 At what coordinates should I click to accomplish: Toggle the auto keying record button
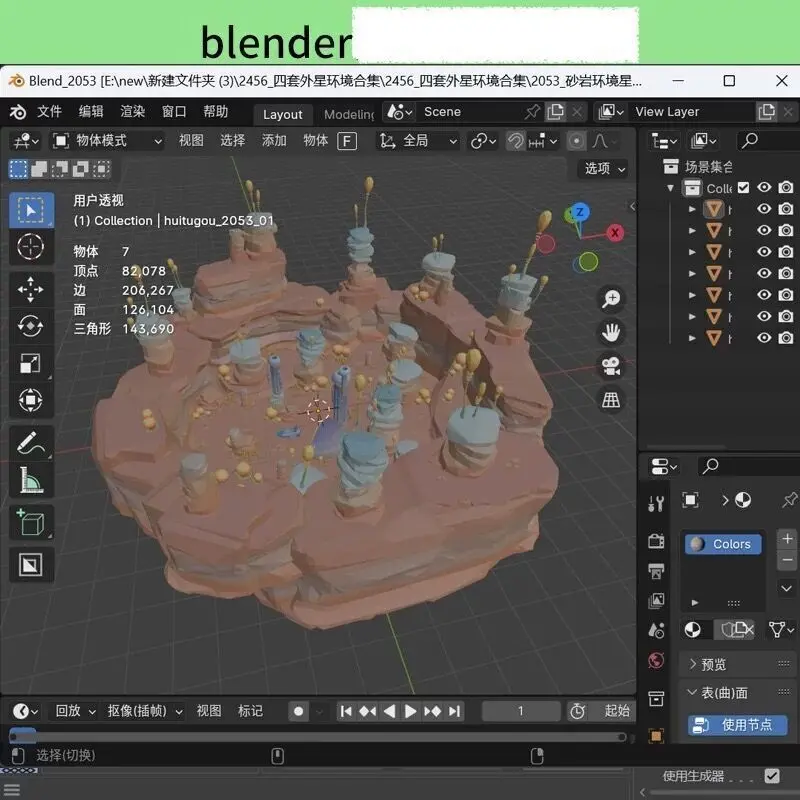click(x=298, y=711)
